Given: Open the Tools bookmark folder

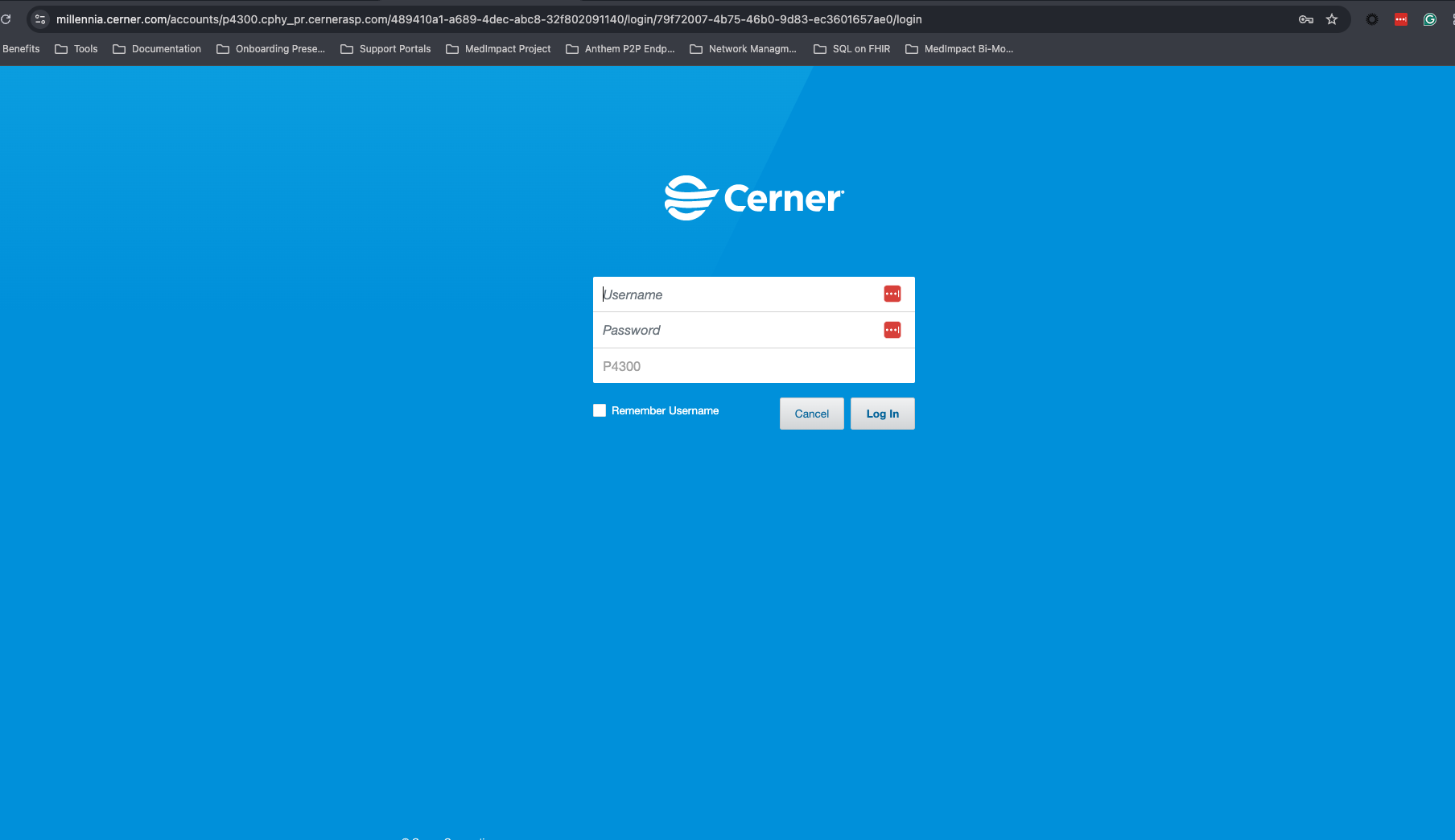Looking at the screenshot, I should click(76, 49).
